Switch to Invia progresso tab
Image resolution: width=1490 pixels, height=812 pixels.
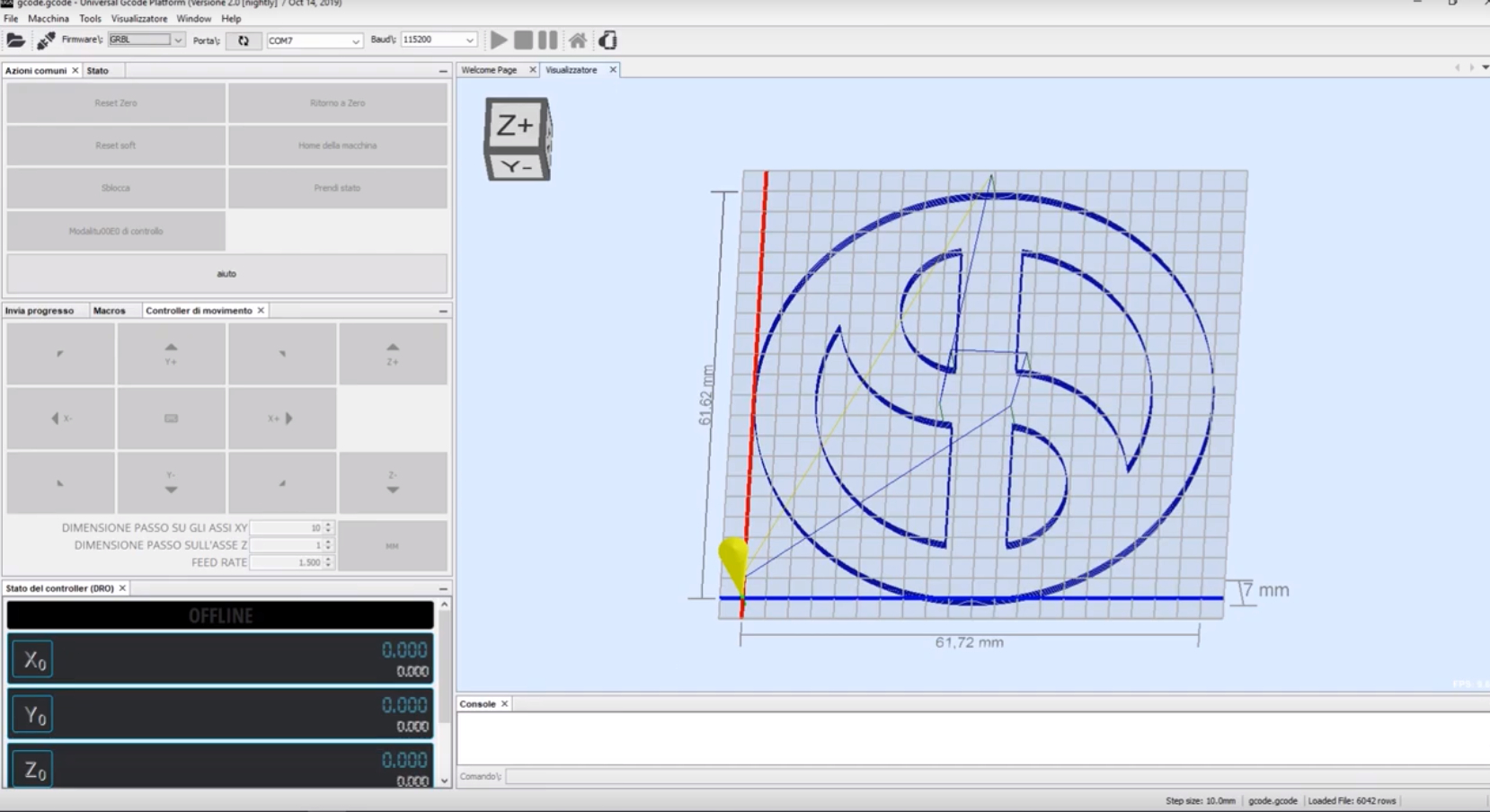pyautogui.click(x=40, y=311)
